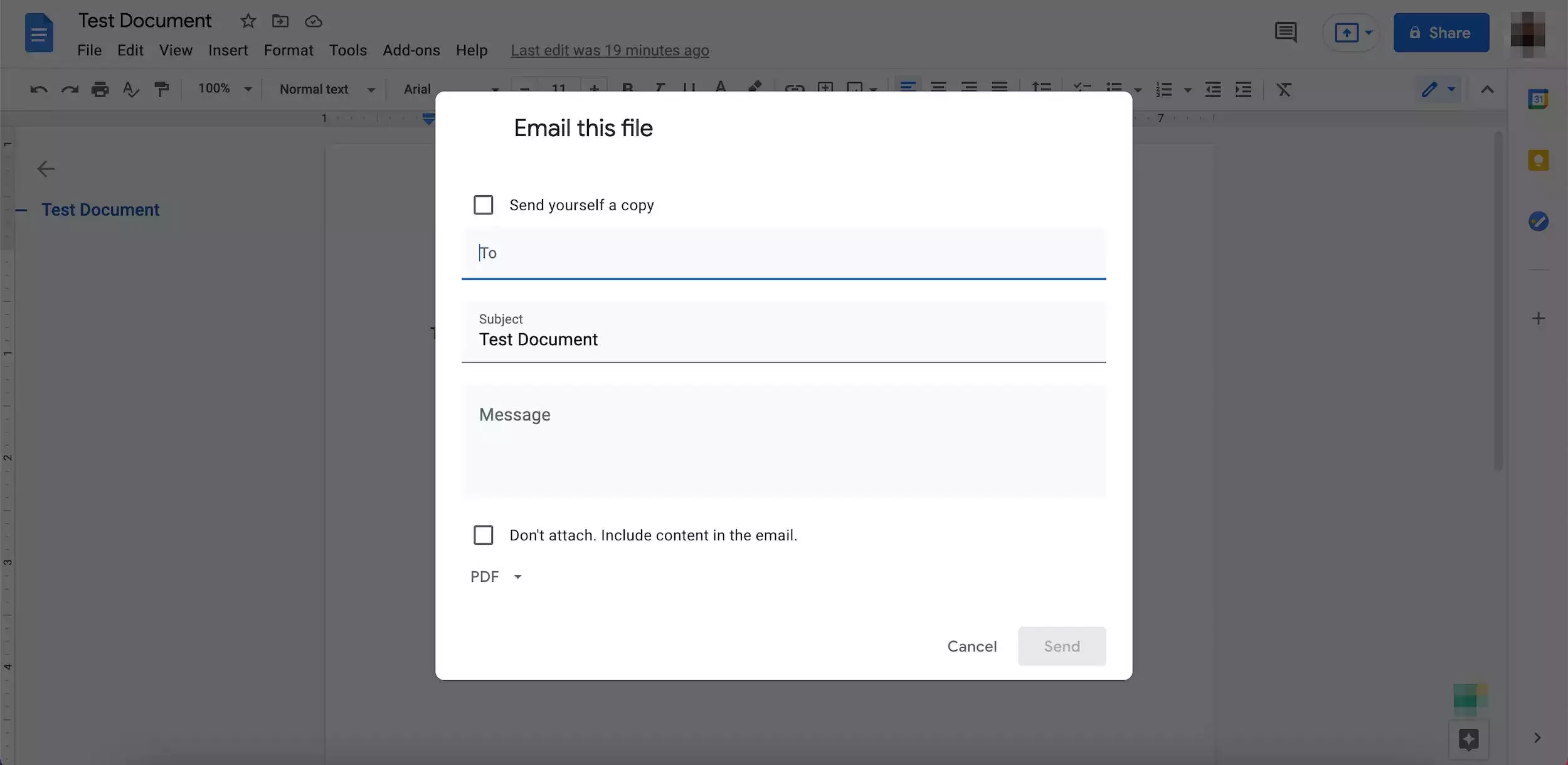This screenshot has height=765, width=1568.
Task: Open Last edit was 19 minutes ago
Action: coord(610,50)
